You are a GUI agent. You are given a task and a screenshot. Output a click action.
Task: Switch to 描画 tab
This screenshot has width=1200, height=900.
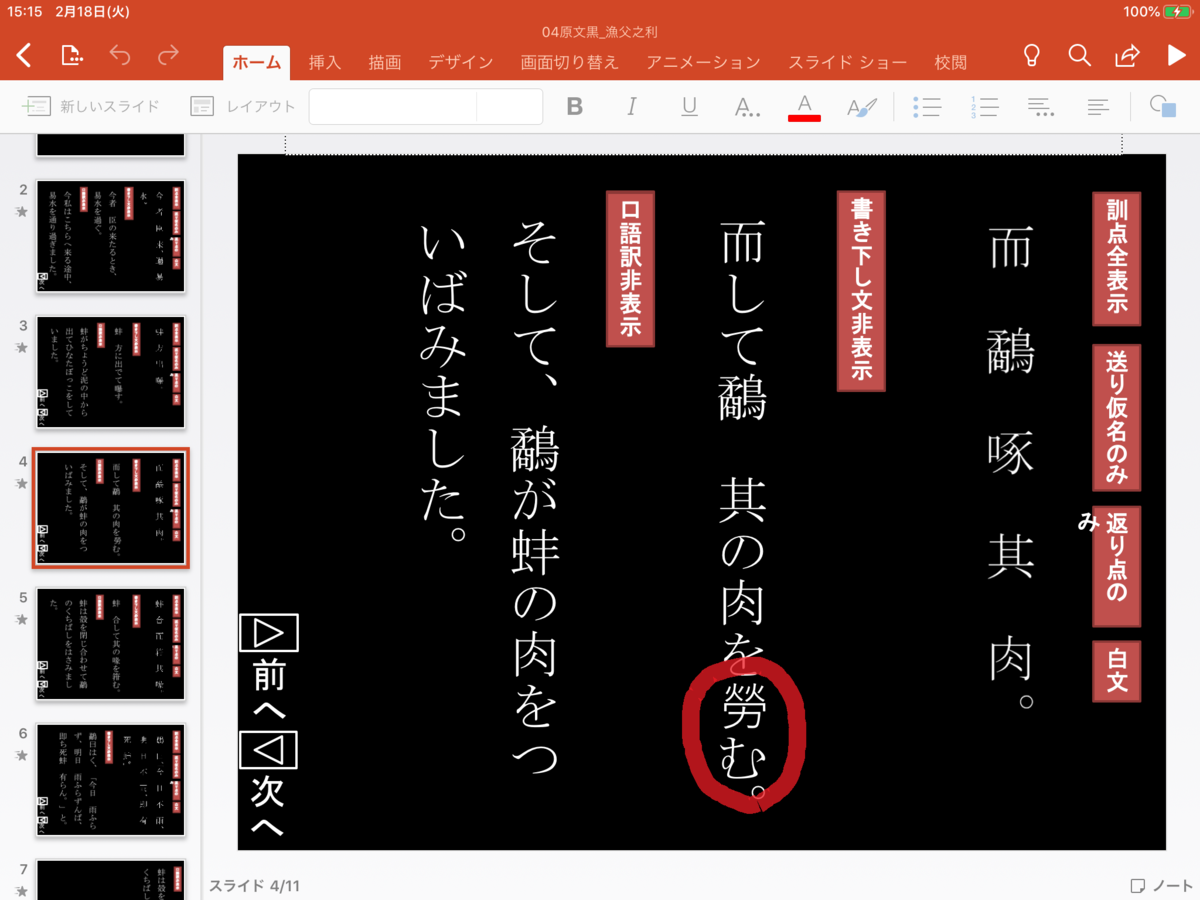pyautogui.click(x=385, y=62)
